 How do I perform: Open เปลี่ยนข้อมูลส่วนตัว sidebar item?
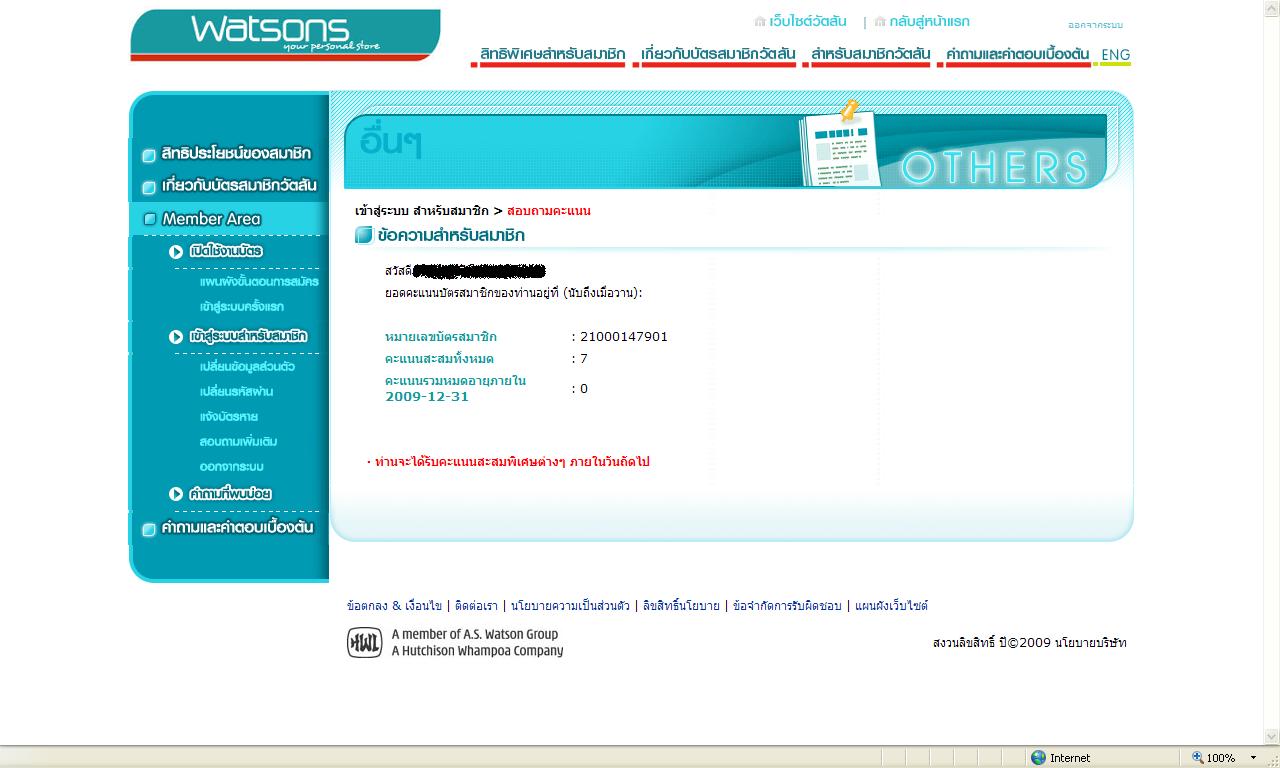(x=247, y=367)
